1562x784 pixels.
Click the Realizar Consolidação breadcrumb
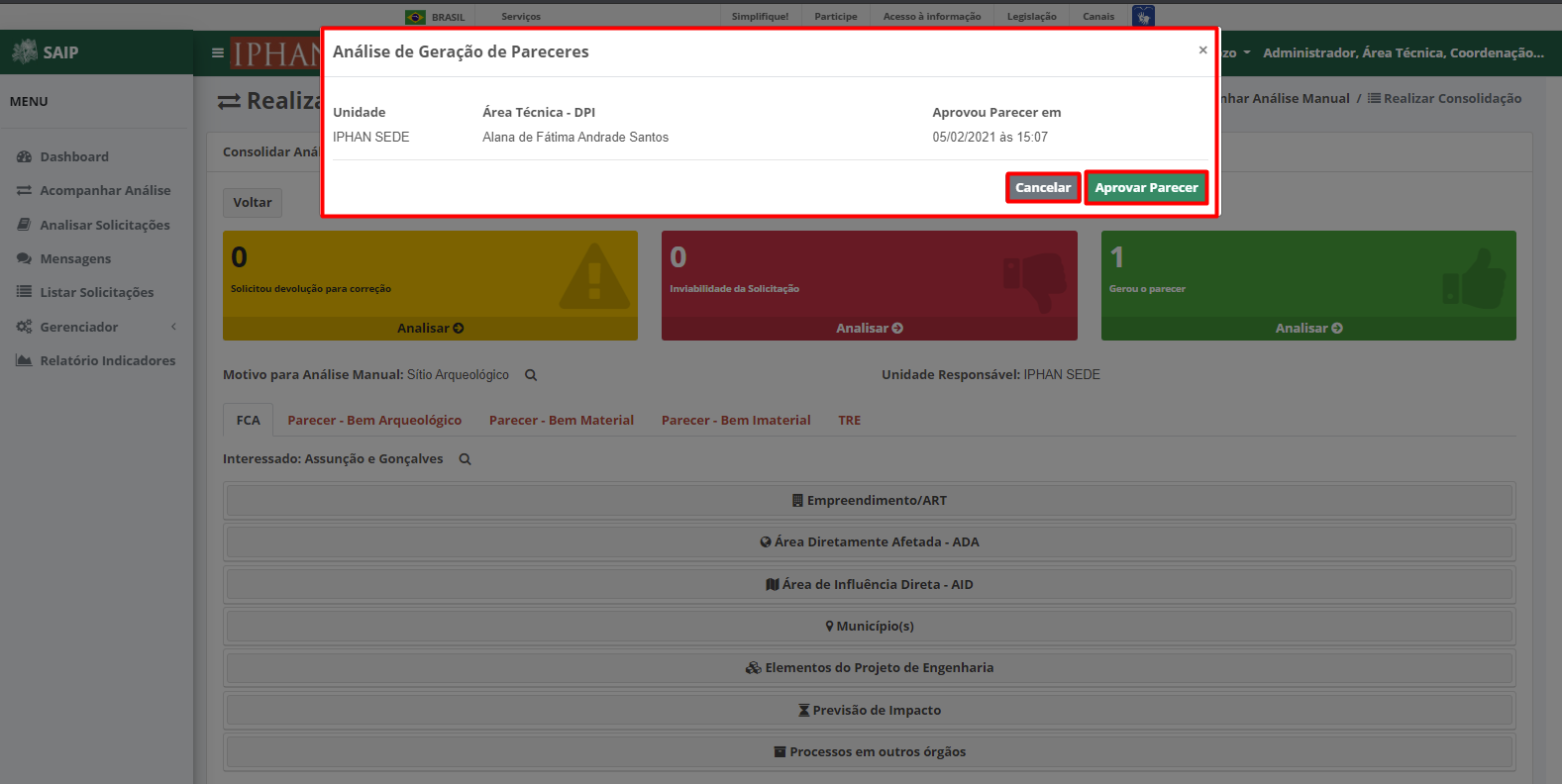coord(1445,98)
